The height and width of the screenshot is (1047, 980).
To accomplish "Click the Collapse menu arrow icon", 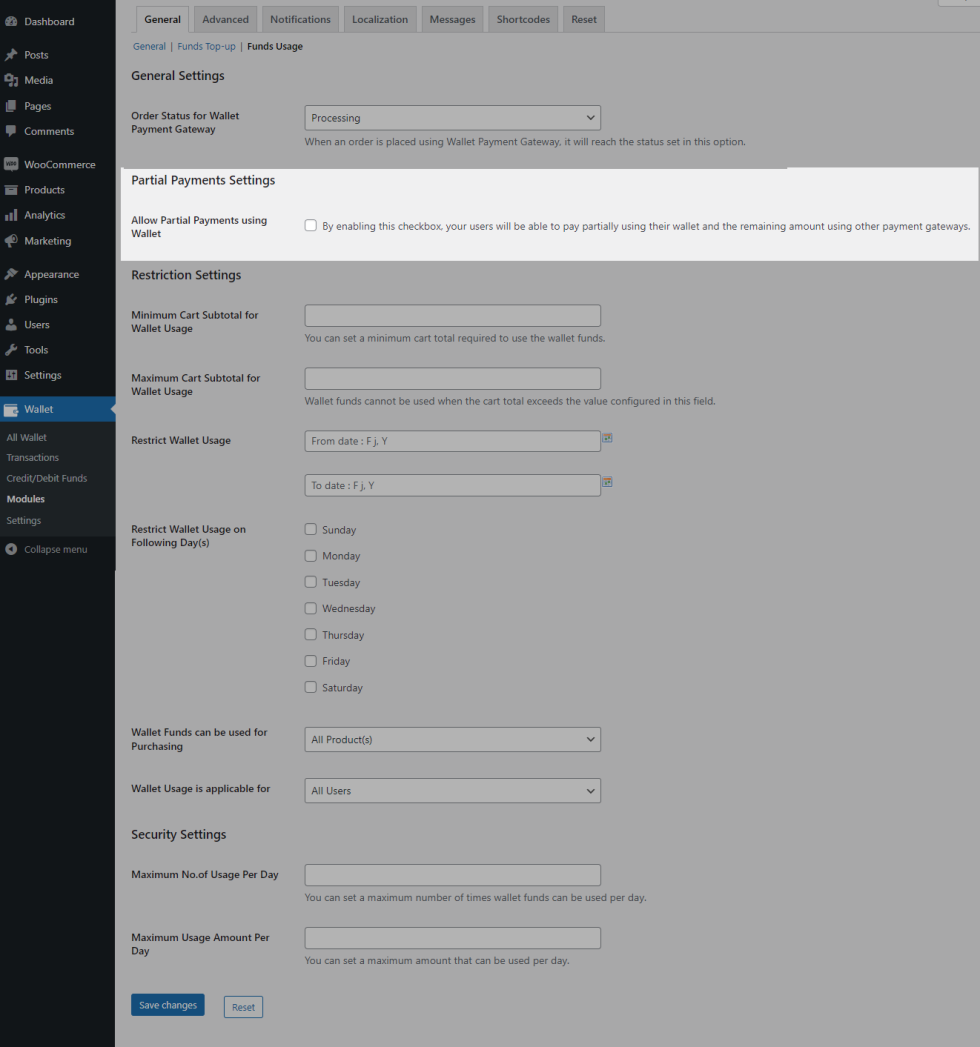I will 11,549.
